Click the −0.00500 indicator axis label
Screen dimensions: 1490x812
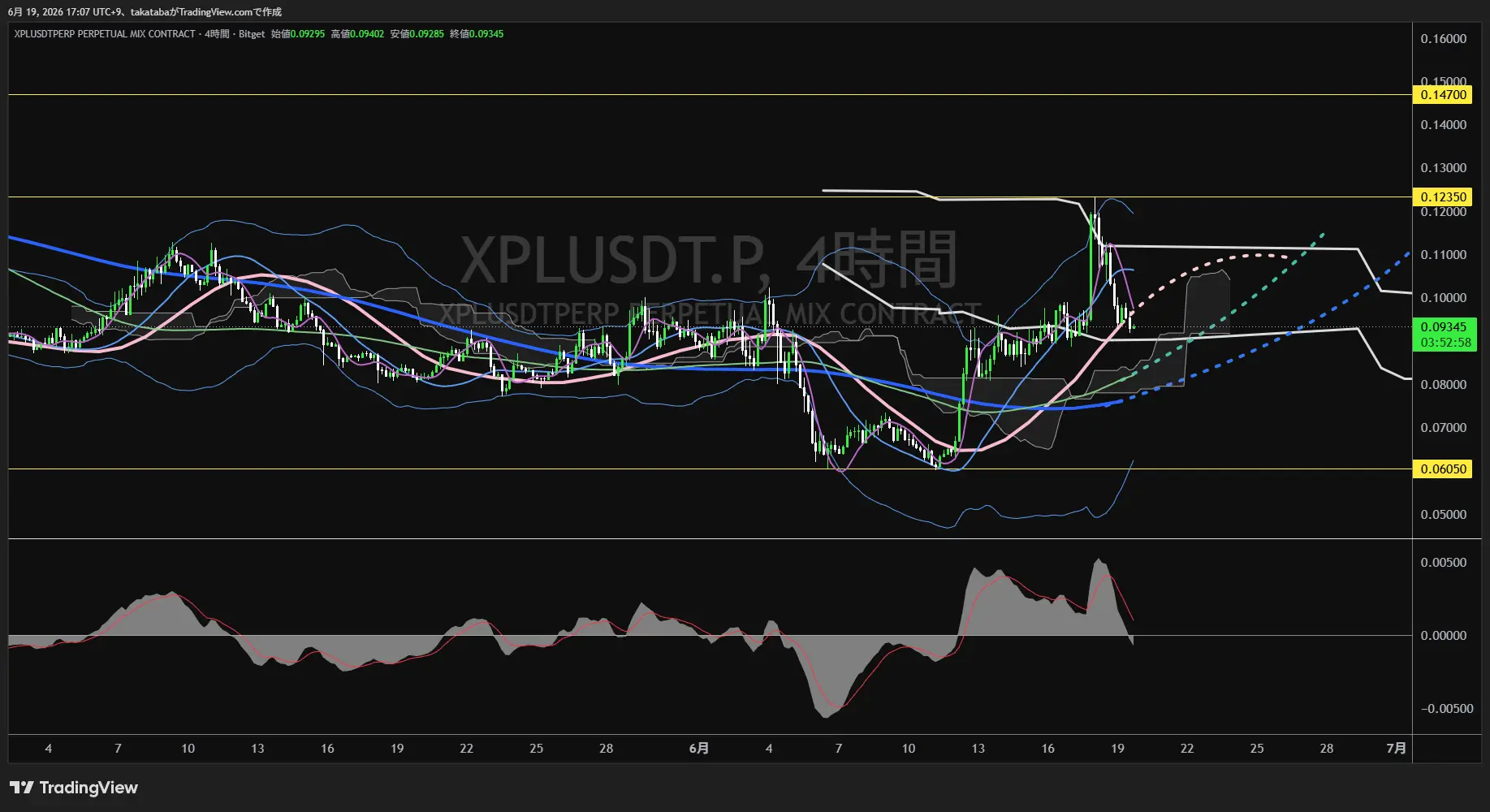point(1446,709)
